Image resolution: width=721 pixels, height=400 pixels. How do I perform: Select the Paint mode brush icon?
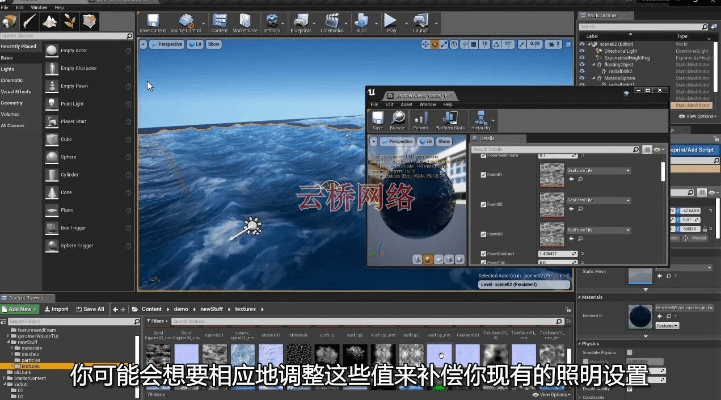pyautogui.click(x=29, y=21)
